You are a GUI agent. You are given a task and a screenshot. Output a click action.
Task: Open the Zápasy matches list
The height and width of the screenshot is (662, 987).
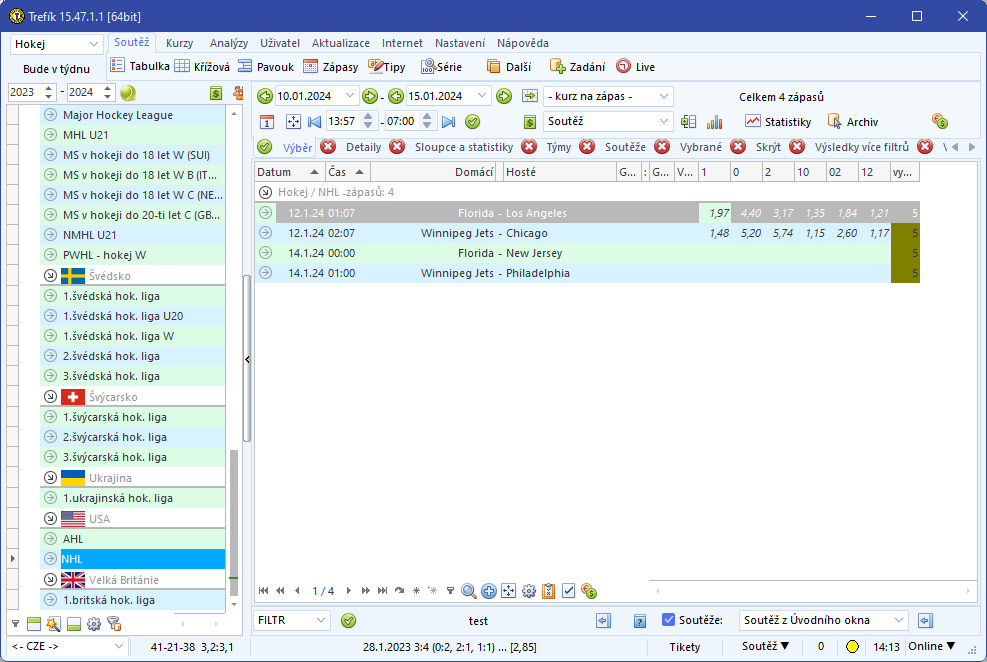(330, 67)
